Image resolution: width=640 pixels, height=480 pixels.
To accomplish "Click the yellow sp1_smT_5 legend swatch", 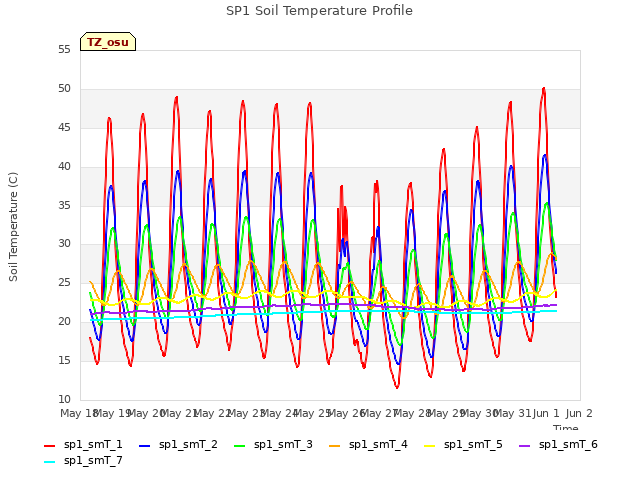I will click(x=430, y=446).
